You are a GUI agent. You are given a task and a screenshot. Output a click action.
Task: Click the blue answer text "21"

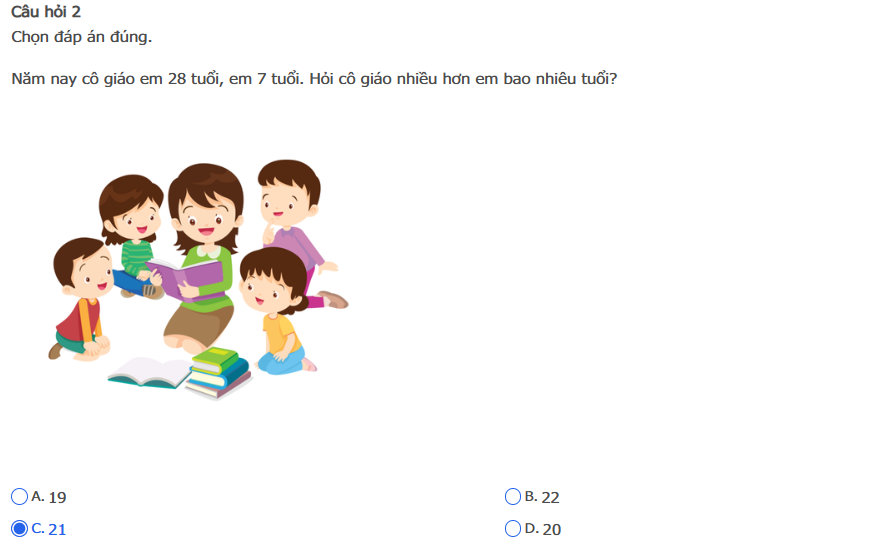(x=57, y=530)
